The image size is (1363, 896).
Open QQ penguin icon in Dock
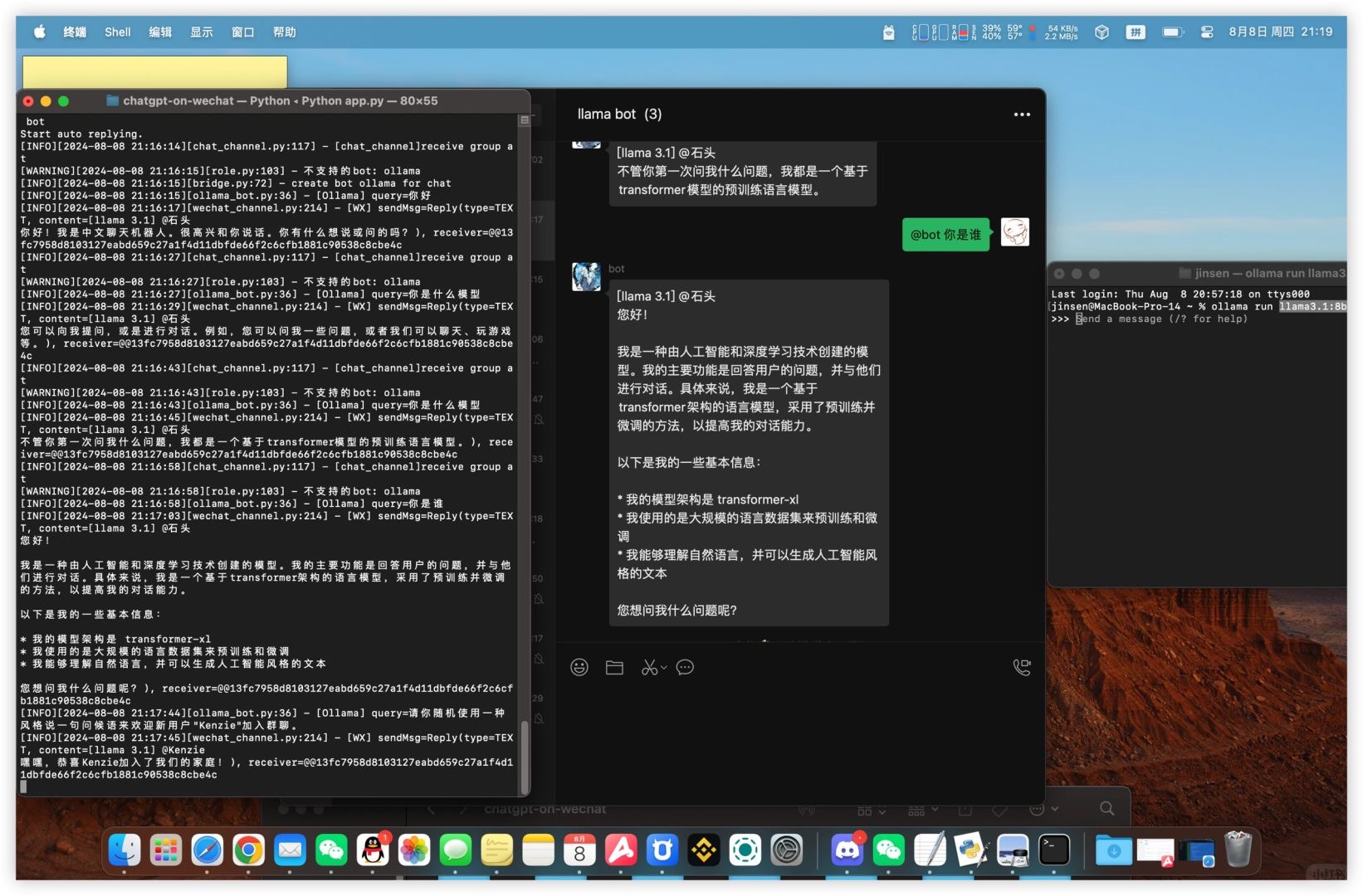tap(373, 850)
